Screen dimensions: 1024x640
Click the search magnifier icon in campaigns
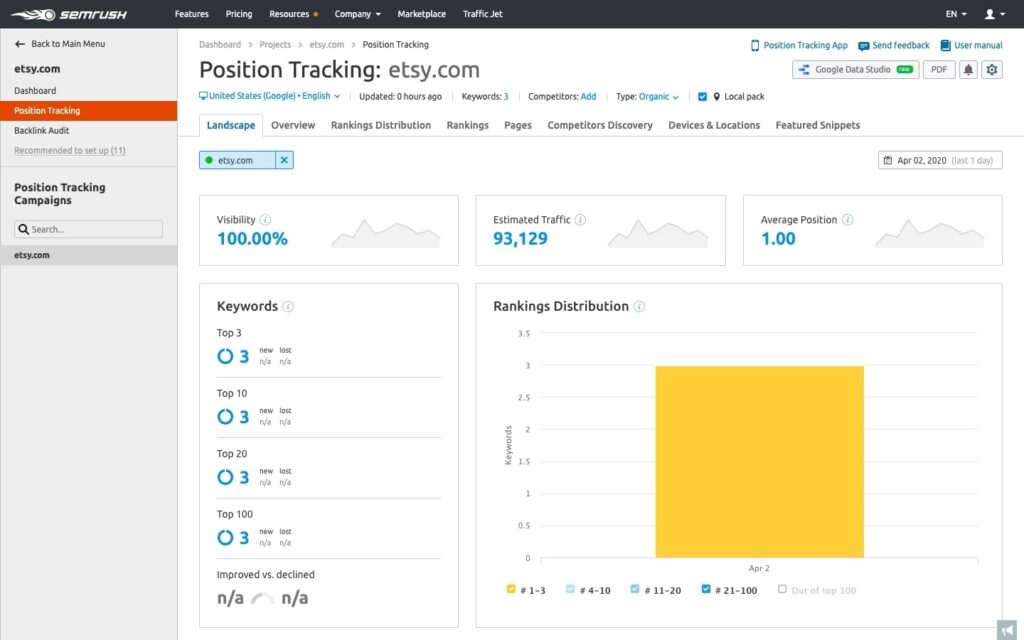click(24, 229)
